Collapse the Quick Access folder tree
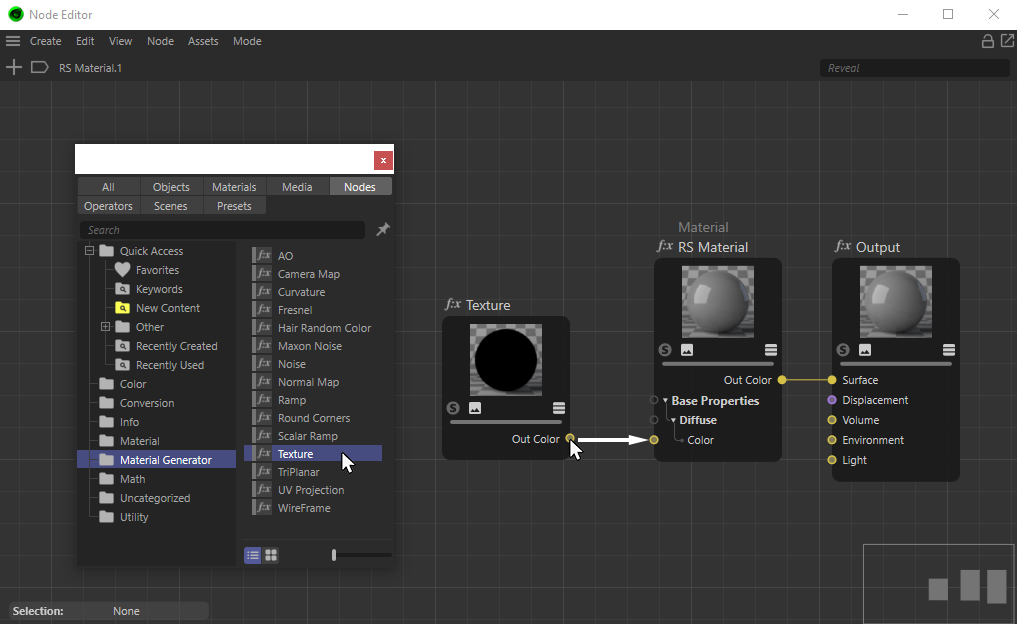Viewport: 1017px width, 624px height. pos(89,251)
